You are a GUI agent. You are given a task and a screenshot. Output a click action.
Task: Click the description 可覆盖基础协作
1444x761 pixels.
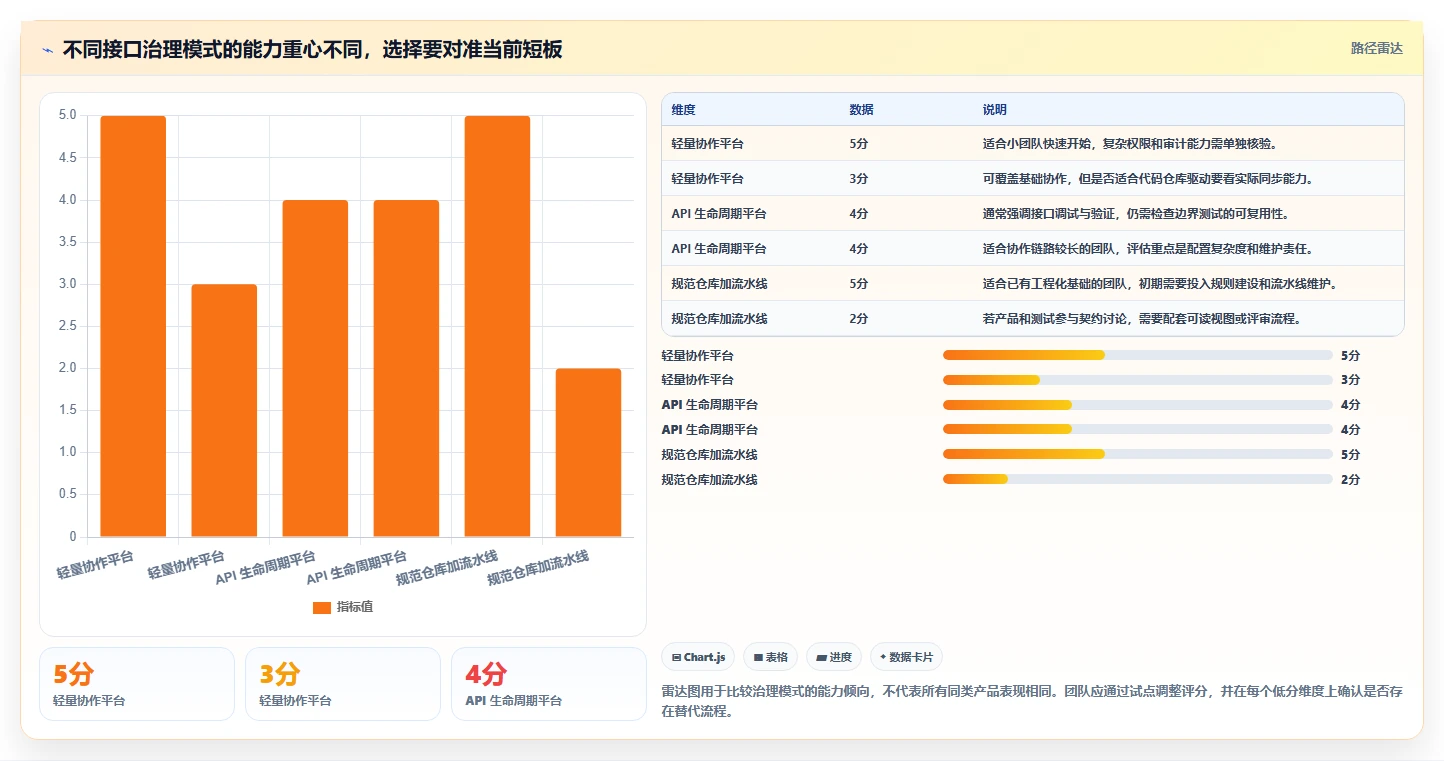[1147, 179]
